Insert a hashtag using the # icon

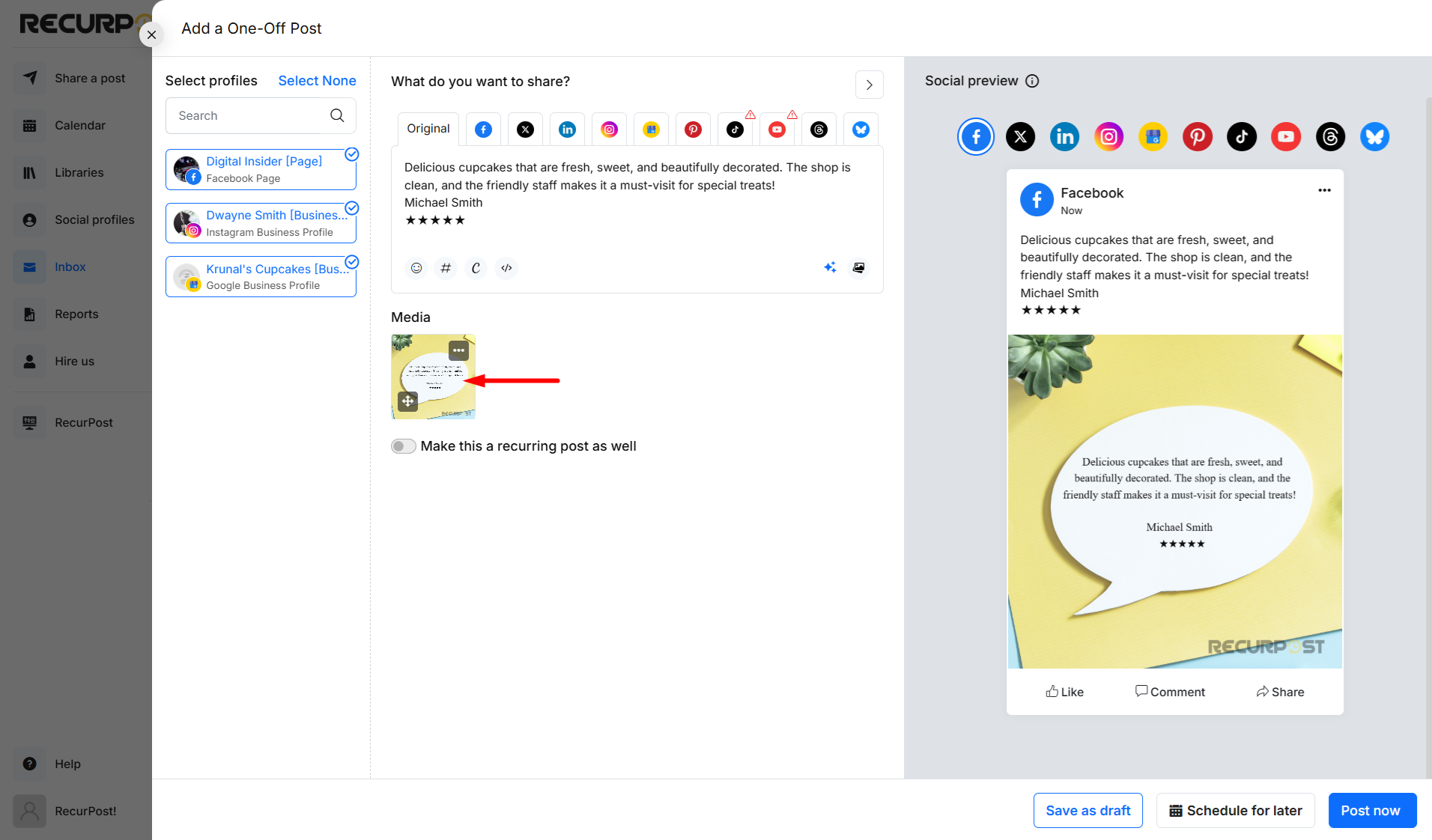point(446,268)
